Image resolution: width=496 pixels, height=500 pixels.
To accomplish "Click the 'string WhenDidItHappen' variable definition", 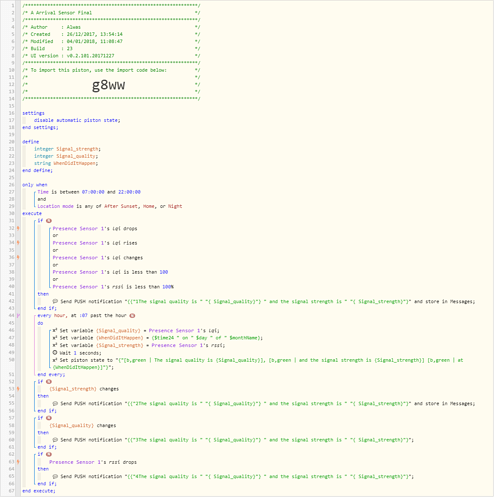I will pyautogui.click(x=66, y=163).
